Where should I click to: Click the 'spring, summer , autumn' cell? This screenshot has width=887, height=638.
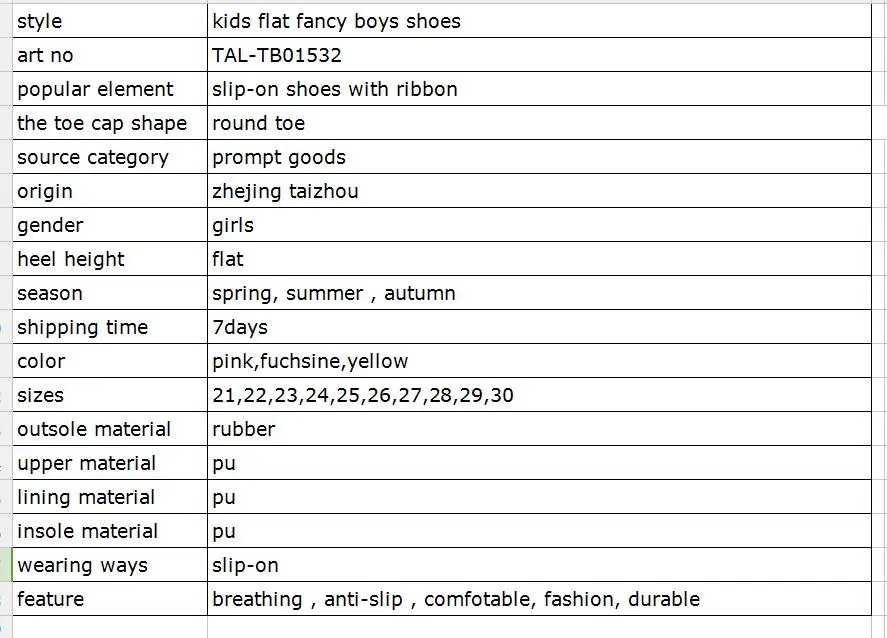(333, 293)
